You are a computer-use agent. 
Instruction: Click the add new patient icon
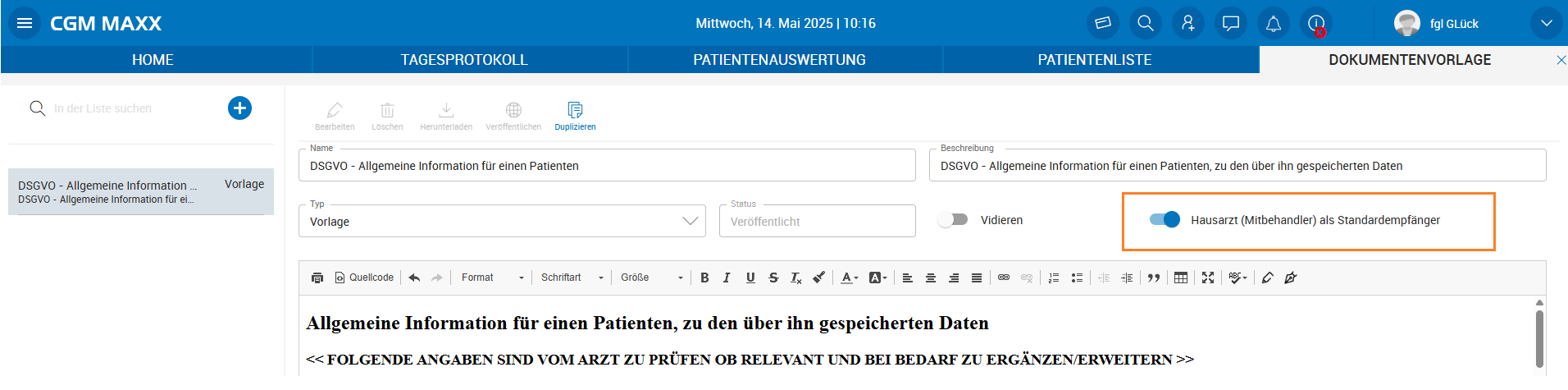click(x=1187, y=23)
